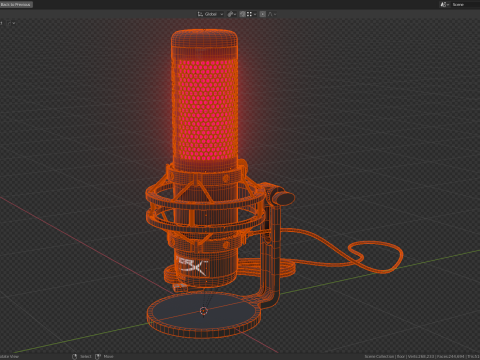This screenshot has width=480, height=360.
Task: Click the Scene Collection statistics text
Action: [x=422, y=356]
